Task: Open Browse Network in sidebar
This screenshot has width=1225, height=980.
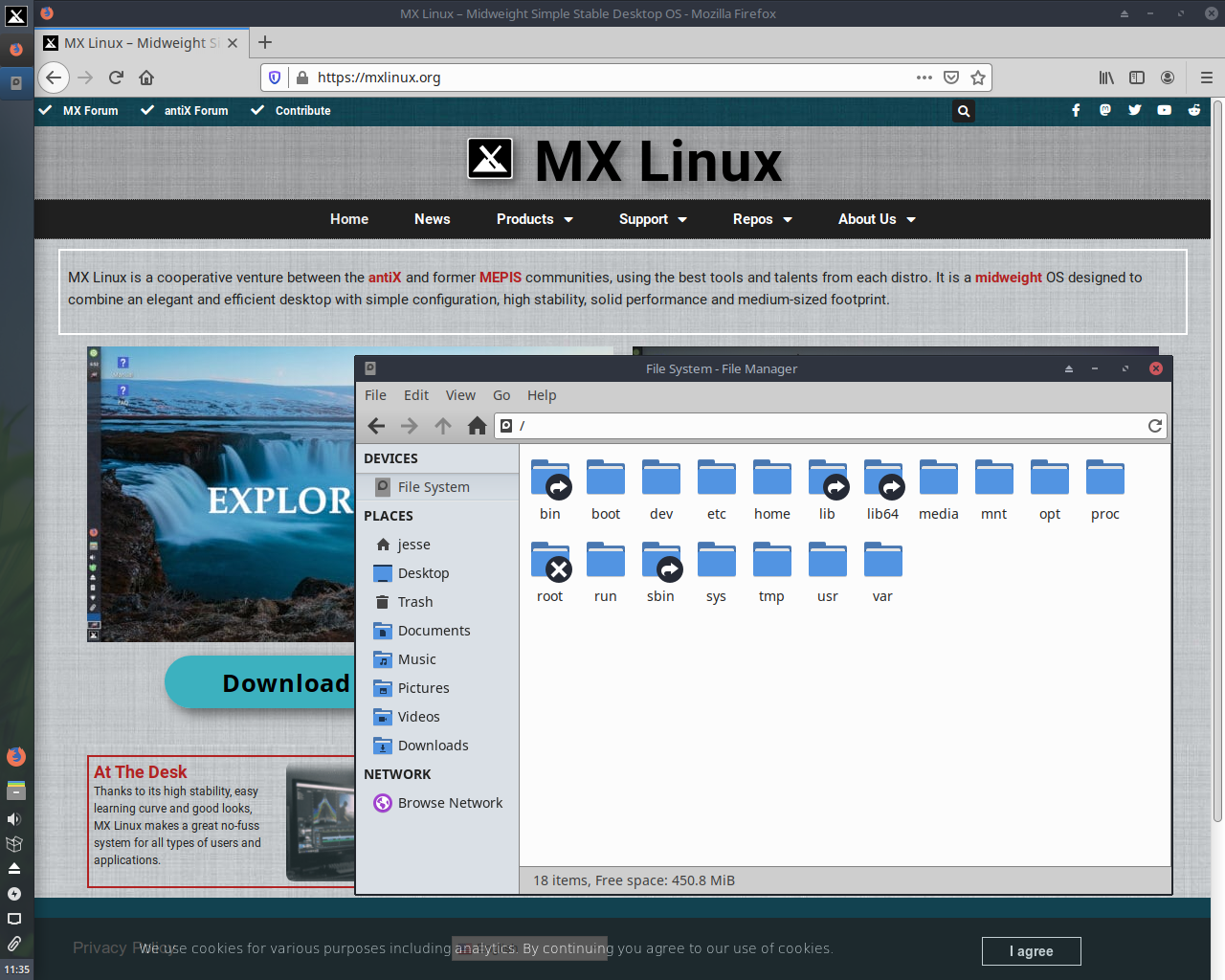Action: tap(437, 803)
